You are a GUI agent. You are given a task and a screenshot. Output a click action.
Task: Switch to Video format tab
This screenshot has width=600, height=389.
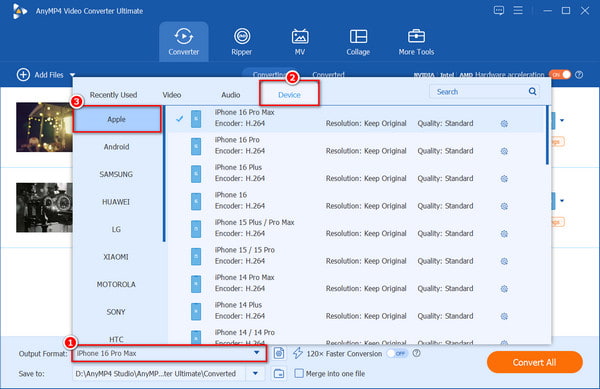pos(172,95)
